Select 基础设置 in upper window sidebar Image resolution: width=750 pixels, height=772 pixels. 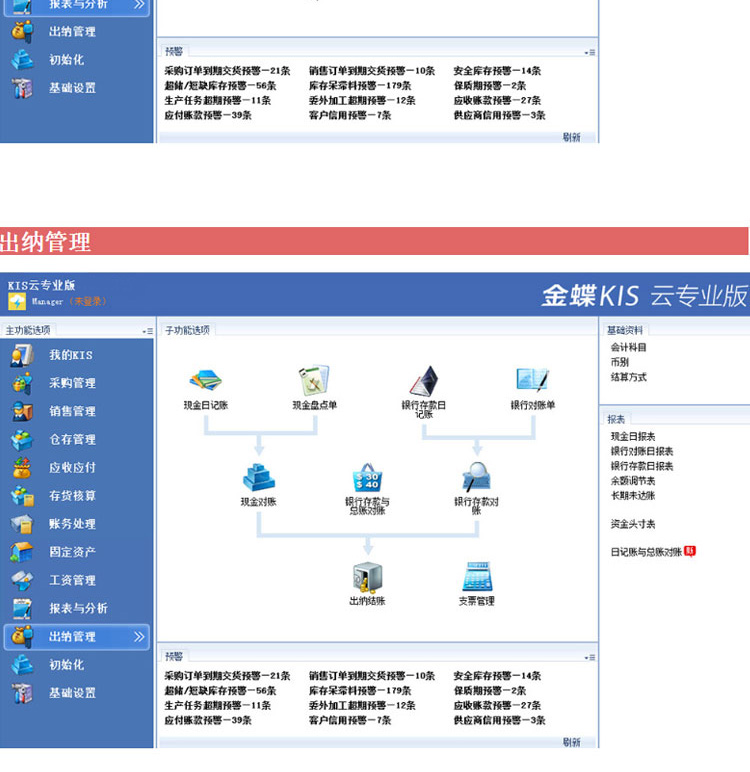point(72,88)
